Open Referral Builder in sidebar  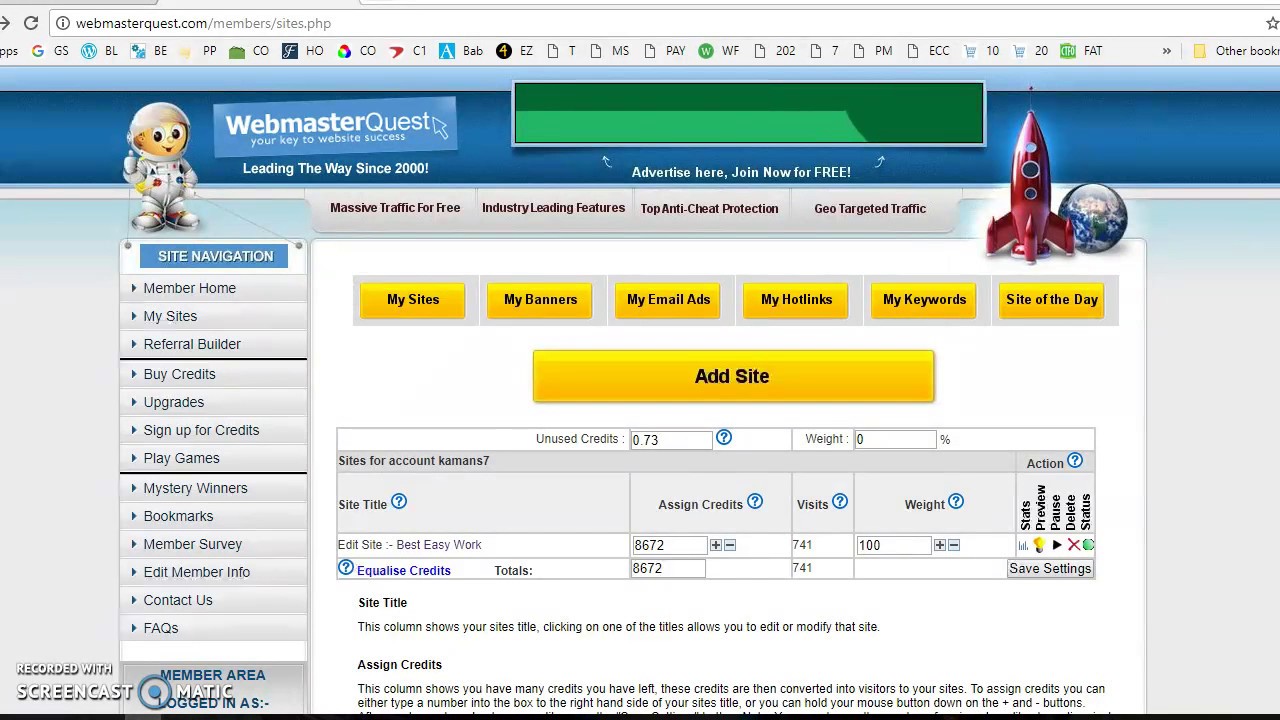[x=192, y=344]
